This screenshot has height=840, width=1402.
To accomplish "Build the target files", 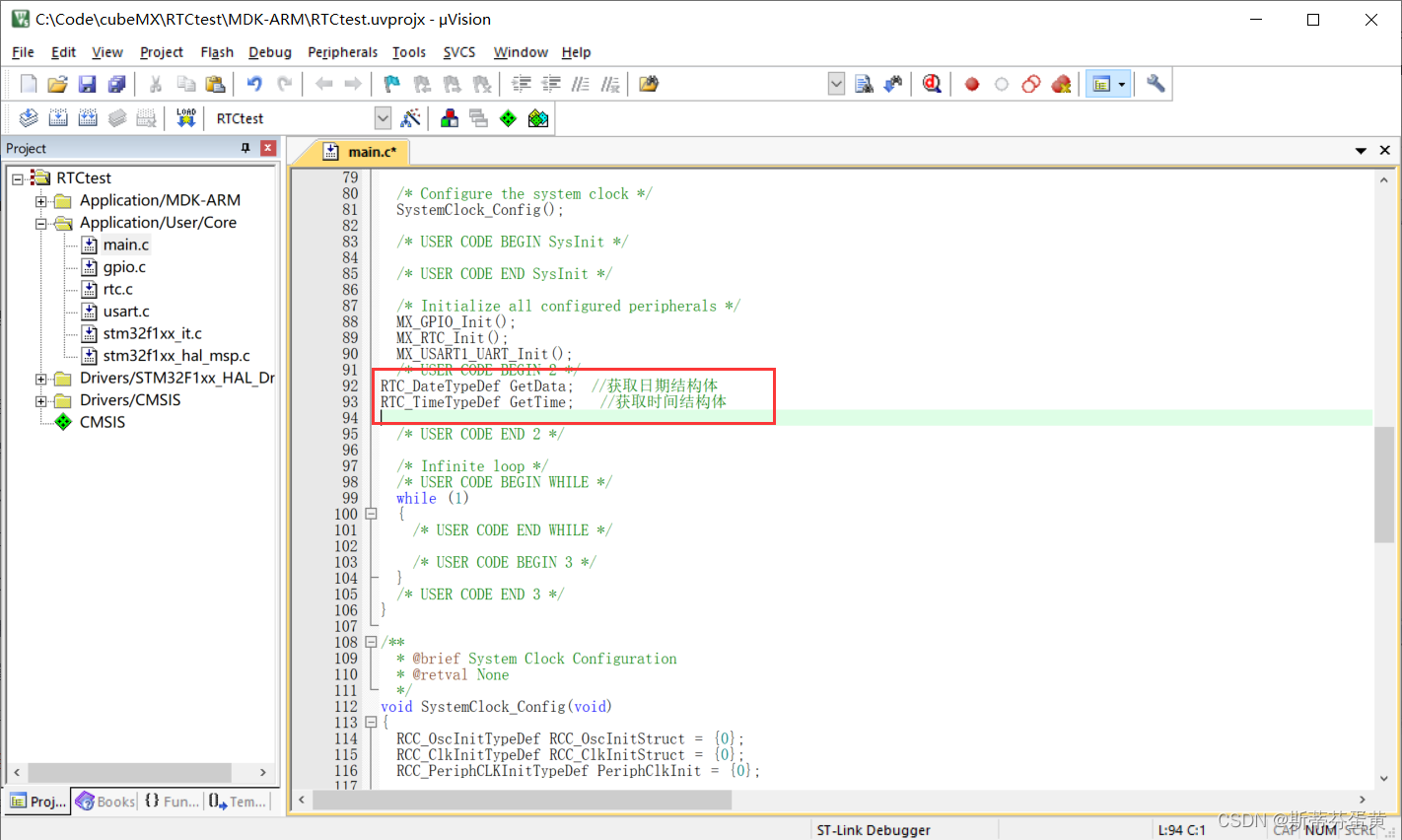I will (x=58, y=118).
